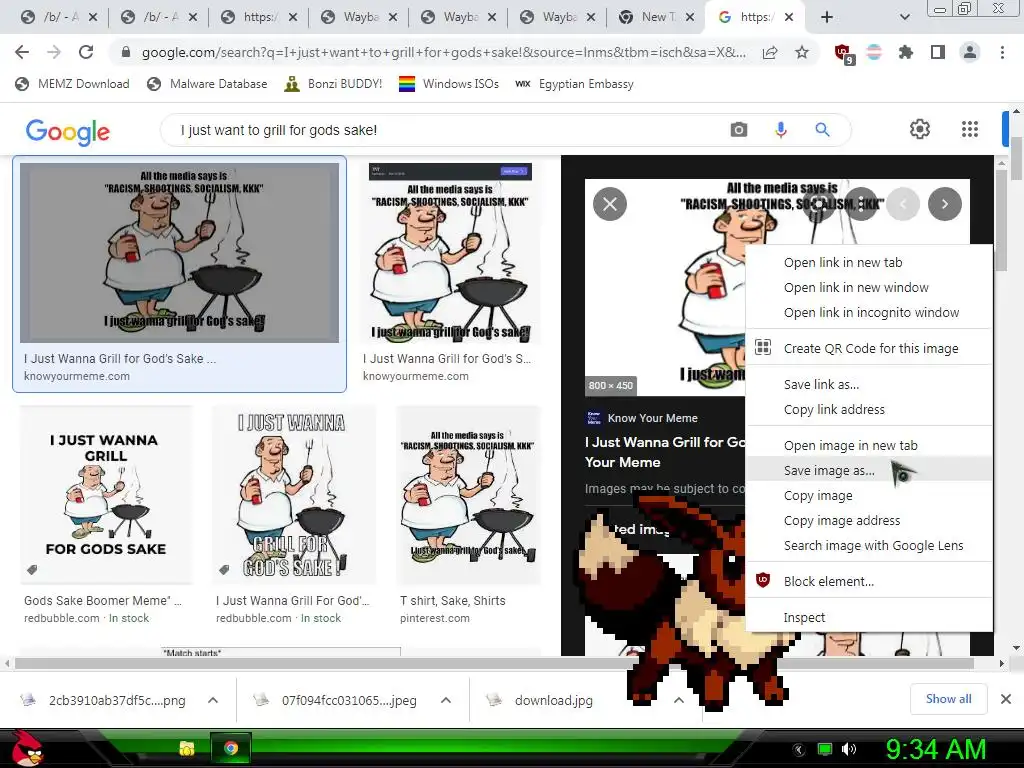This screenshot has height=768, width=1024.
Task: Expand options for 07f094fcc031065 jpeg download
Action: pos(446,700)
